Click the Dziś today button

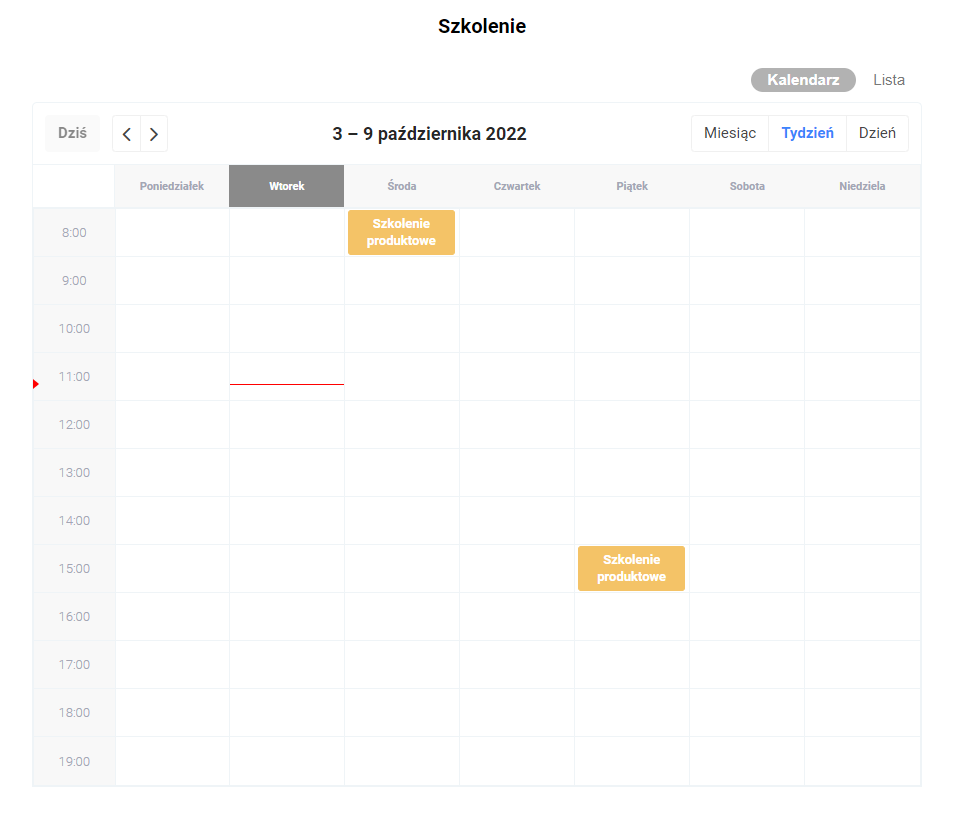[x=72, y=133]
